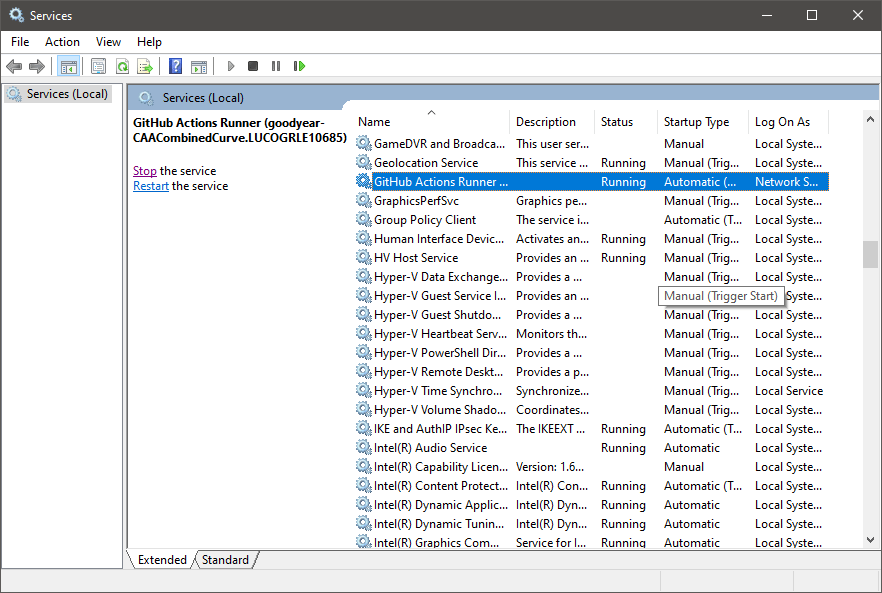
Task: Switch to the Standard tab
Action: (x=225, y=560)
